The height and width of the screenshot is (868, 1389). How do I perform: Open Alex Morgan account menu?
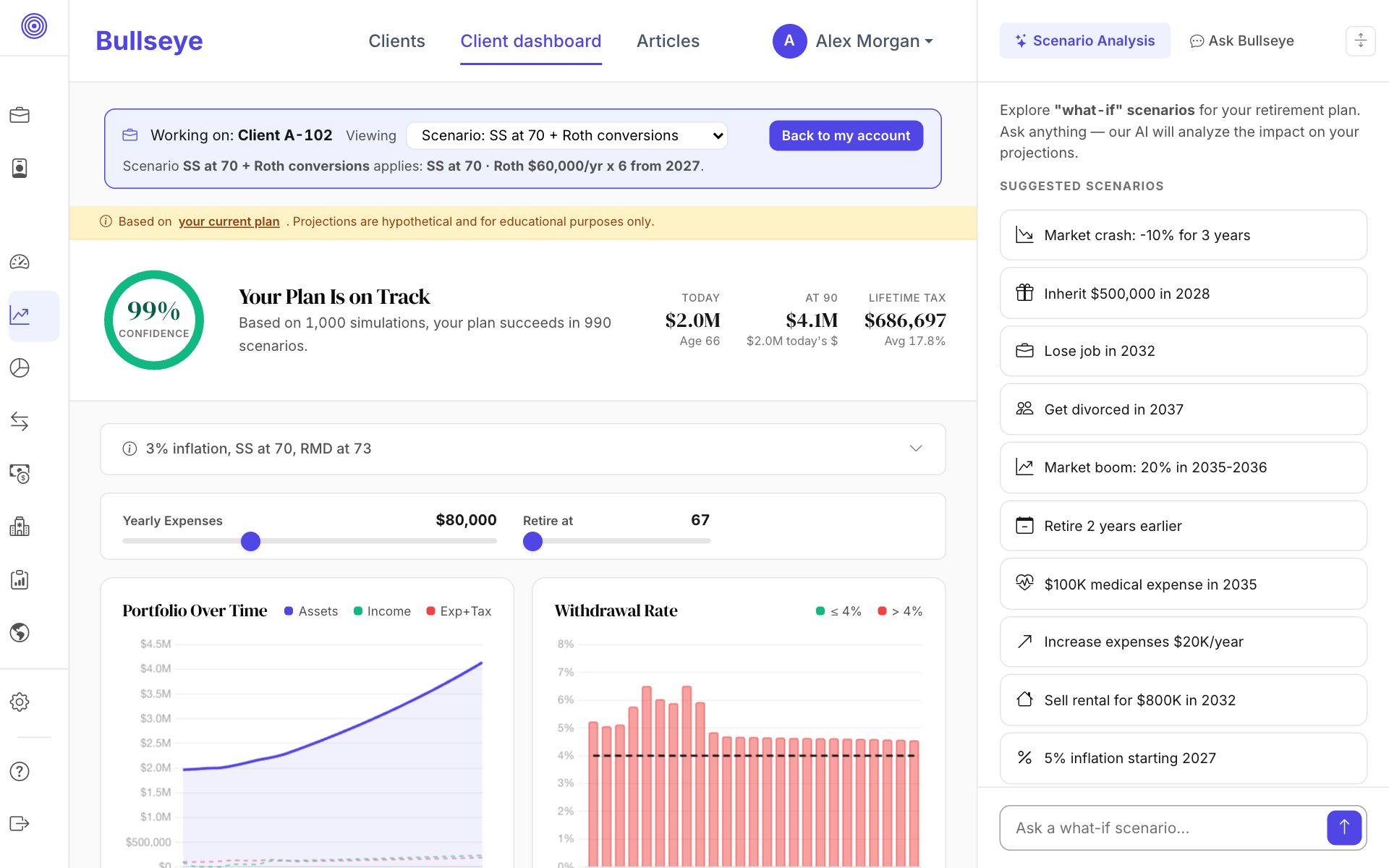tap(853, 41)
